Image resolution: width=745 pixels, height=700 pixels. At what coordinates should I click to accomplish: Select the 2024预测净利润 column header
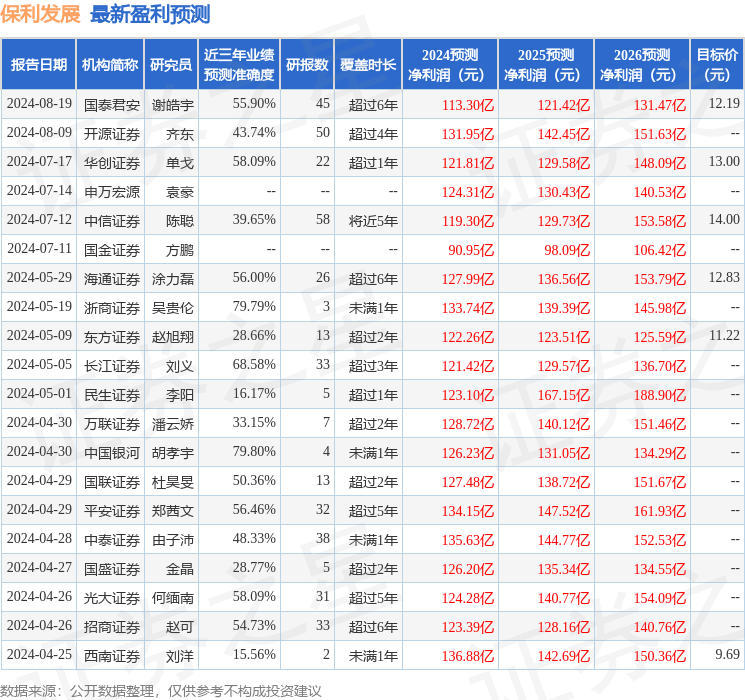[x=449, y=65]
